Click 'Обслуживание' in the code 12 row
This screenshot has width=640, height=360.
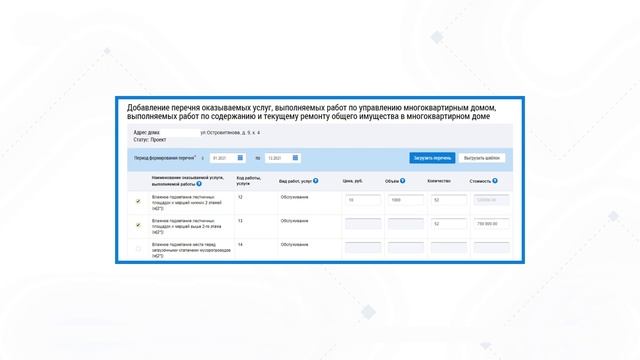[294, 197]
